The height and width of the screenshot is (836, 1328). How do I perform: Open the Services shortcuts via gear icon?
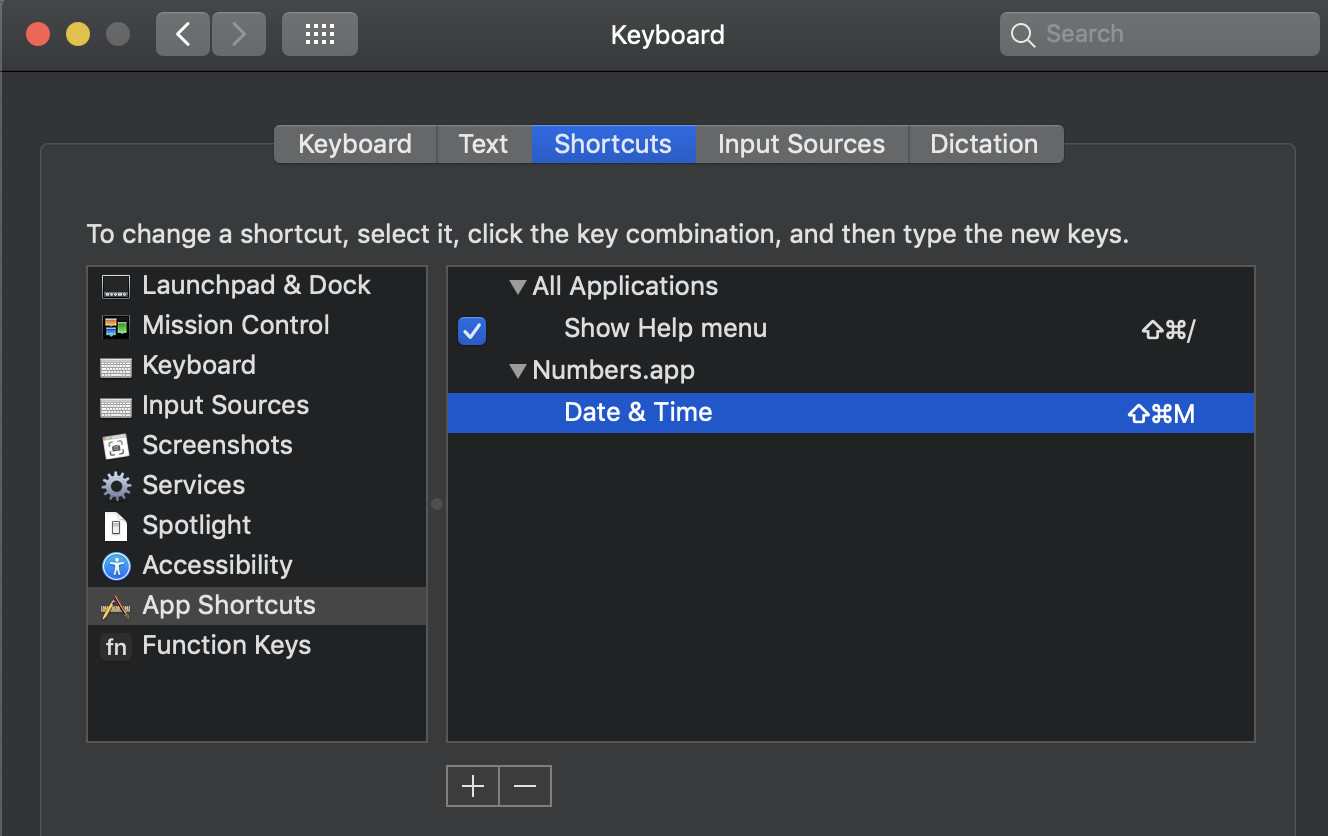click(x=115, y=485)
